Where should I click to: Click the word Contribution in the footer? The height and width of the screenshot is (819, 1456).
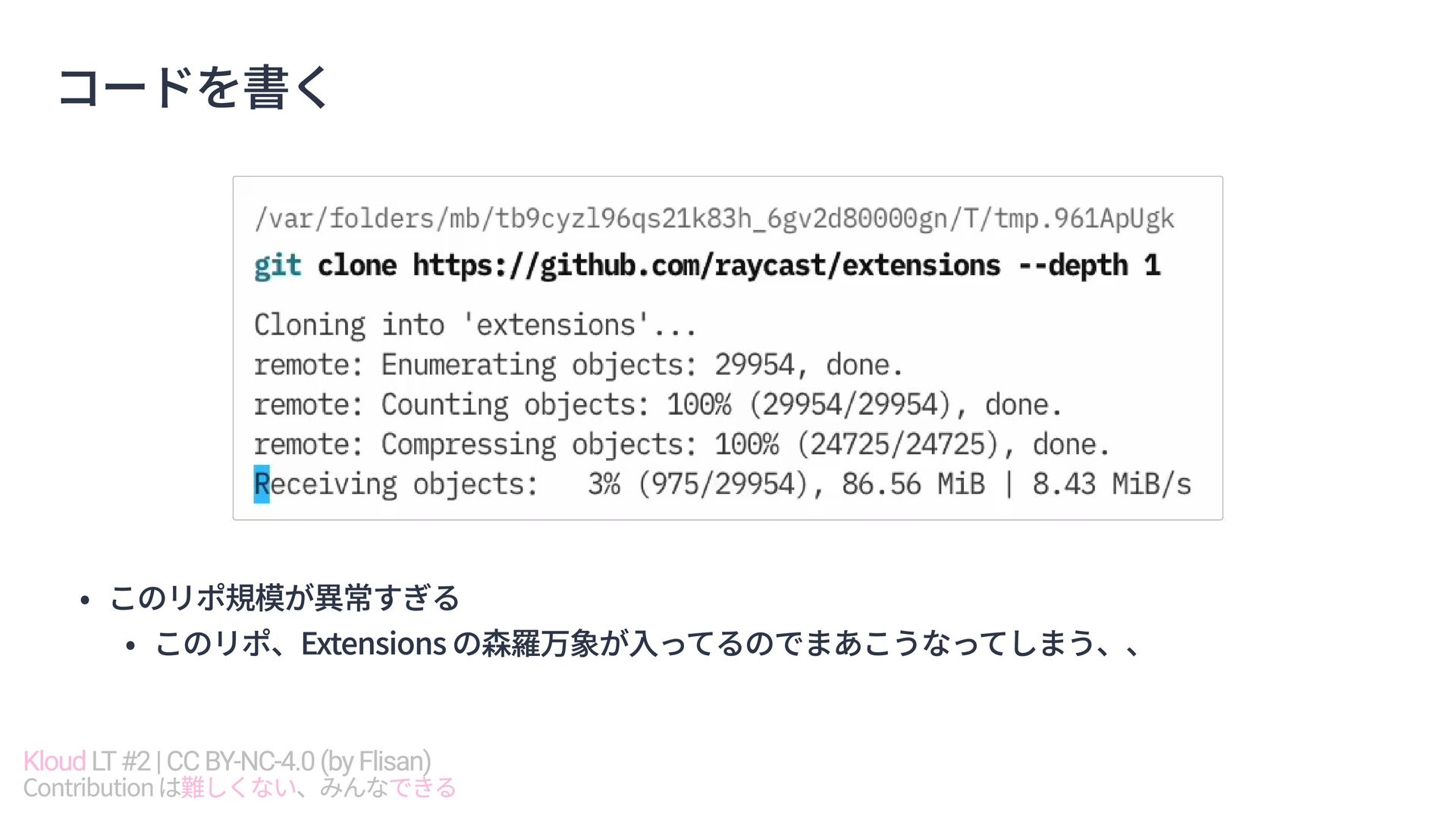click(89, 788)
